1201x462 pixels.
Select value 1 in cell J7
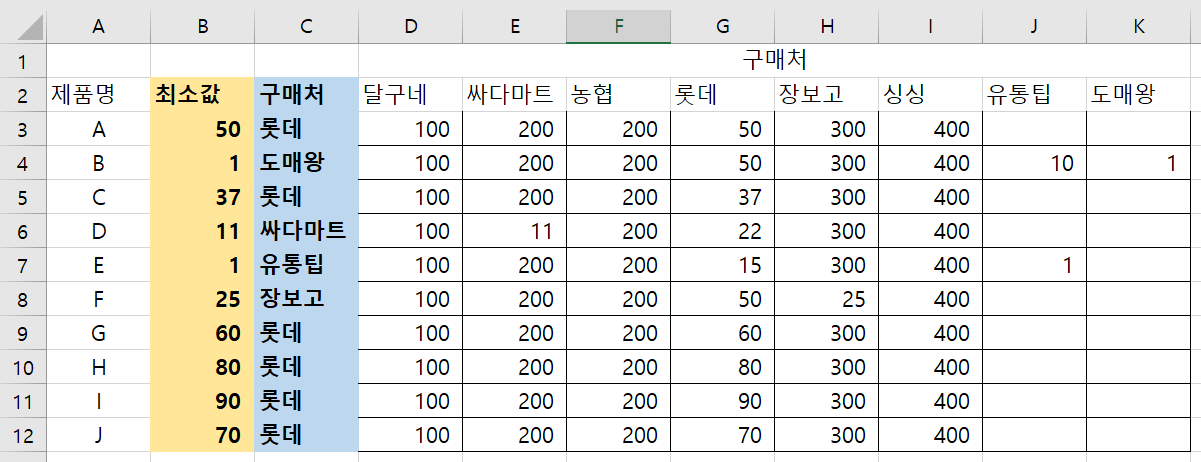tap(1034, 265)
